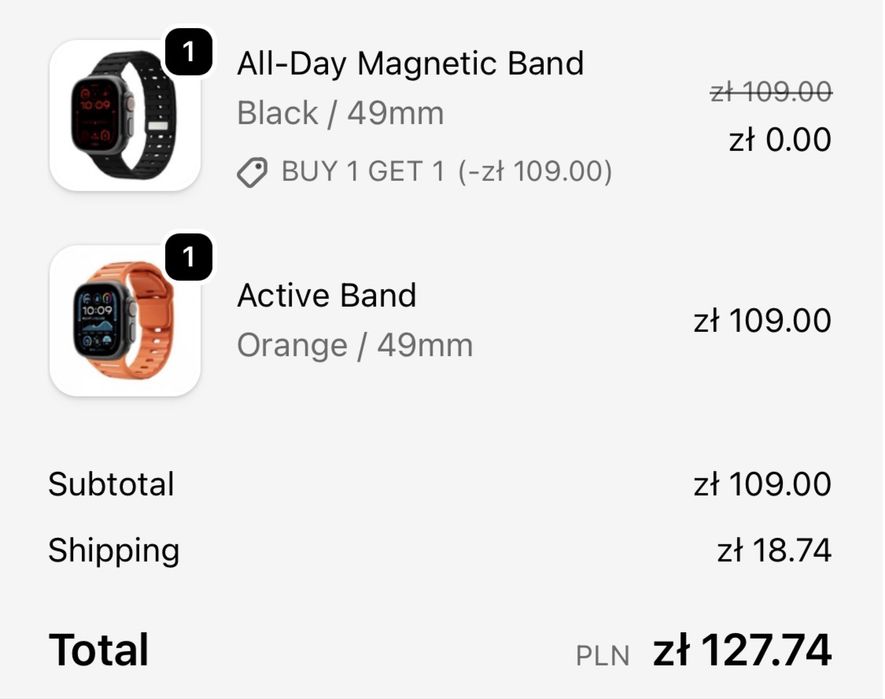Screen dimensions: 885x699
Task: Click the PLN currency code
Action: [603, 656]
